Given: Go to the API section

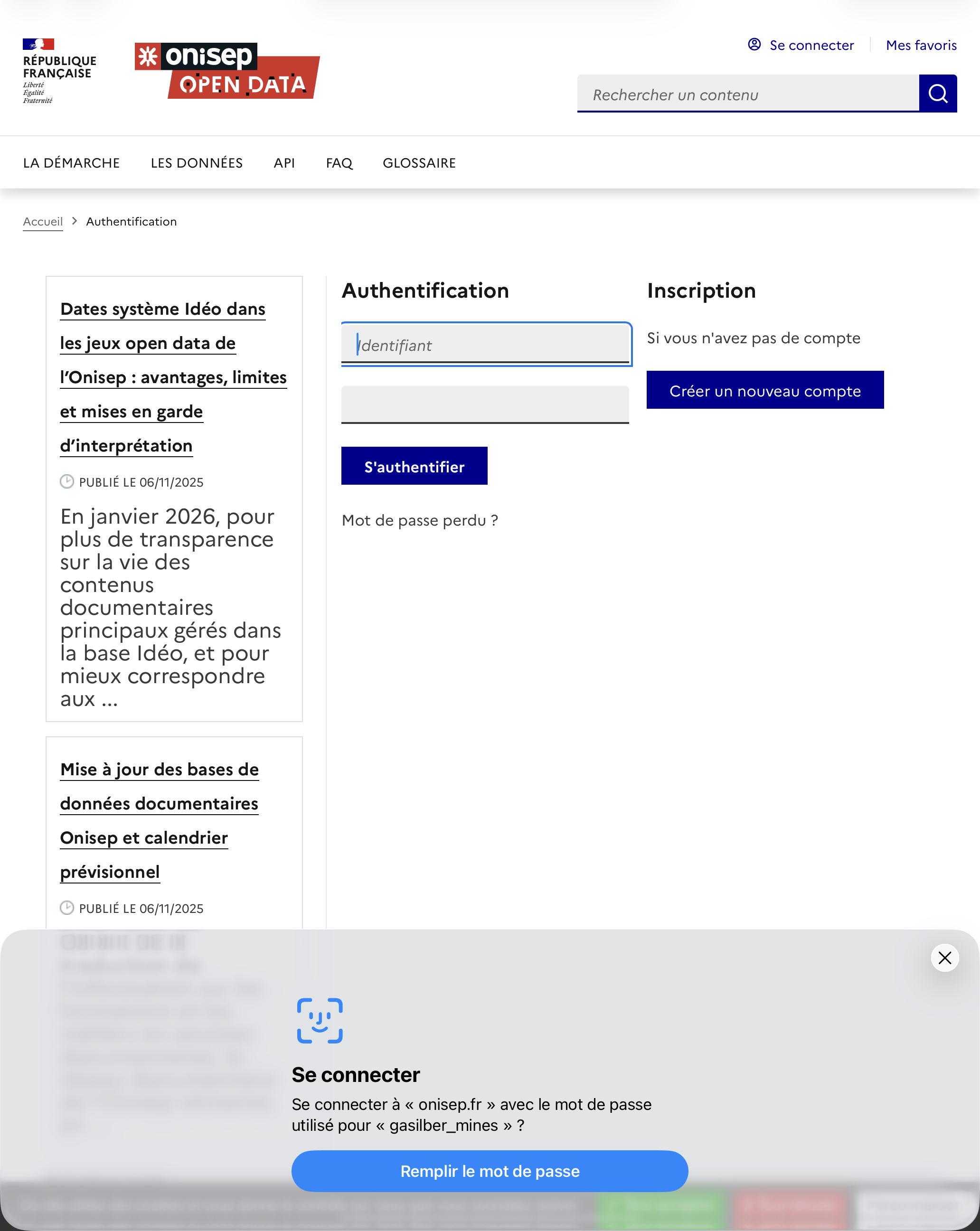Looking at the screenshot, I should tap(284, 163).
